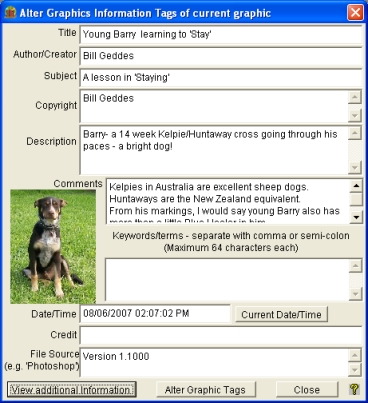Click the 'Author/Creator' label
The height and width of the screenshot is (403, 368).
point(45,54)
